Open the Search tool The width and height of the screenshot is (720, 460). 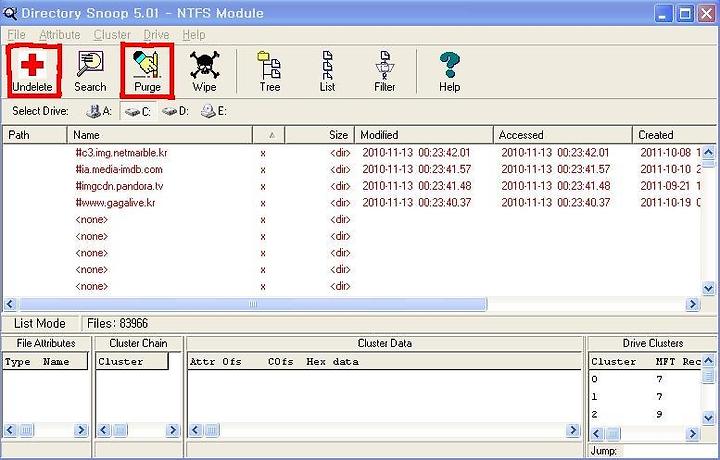point(90,71)
